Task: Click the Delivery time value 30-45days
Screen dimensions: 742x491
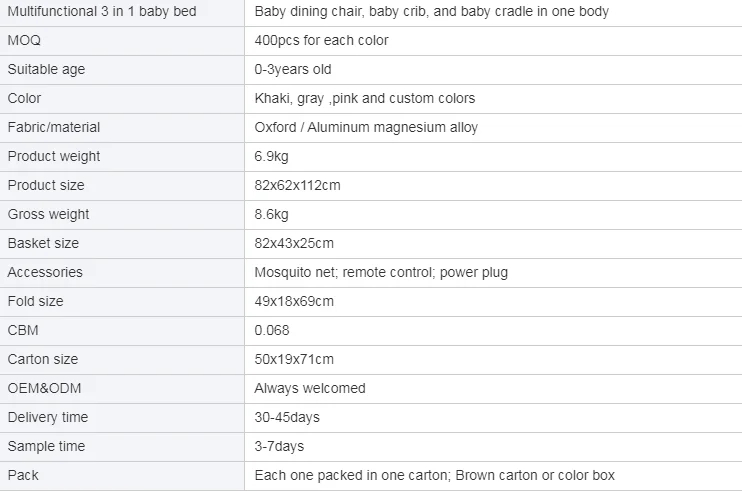Action: tap(287, 418)
